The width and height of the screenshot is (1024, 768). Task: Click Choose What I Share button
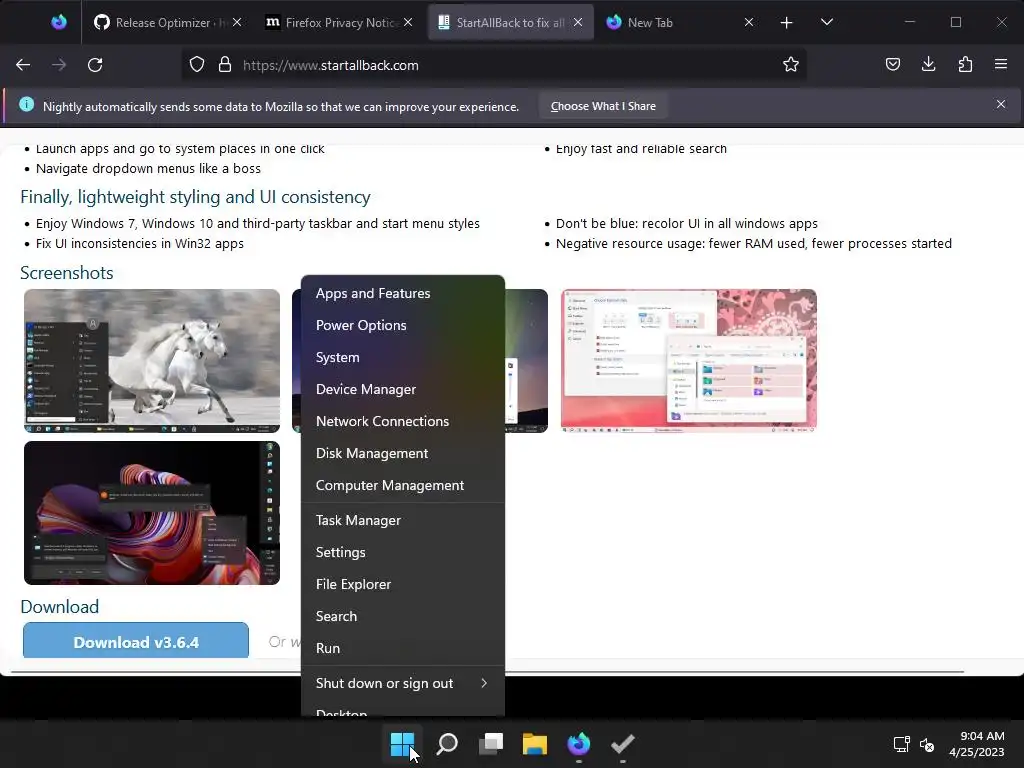click(603, 106)
